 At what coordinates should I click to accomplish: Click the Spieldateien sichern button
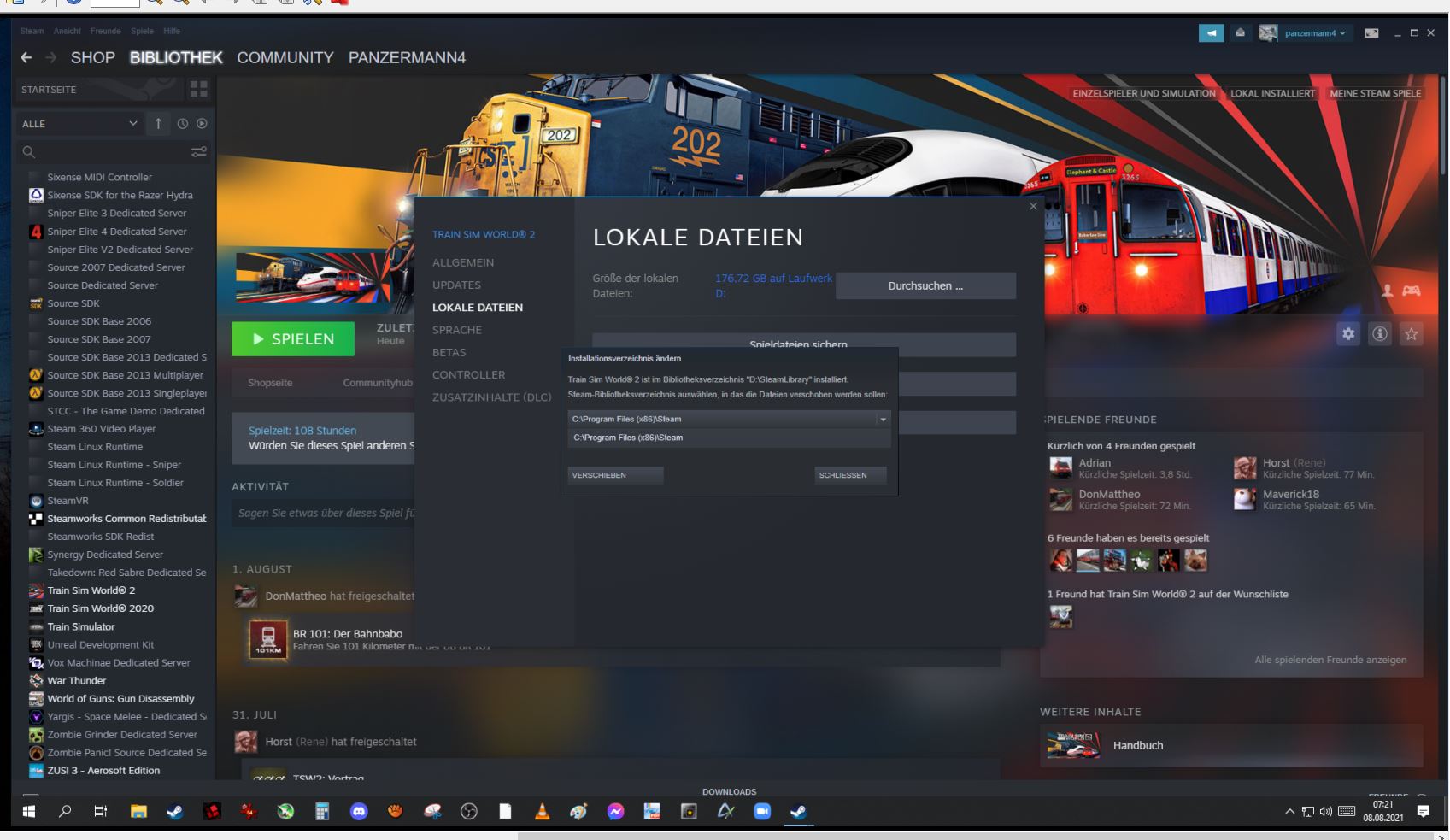[804, 344]
